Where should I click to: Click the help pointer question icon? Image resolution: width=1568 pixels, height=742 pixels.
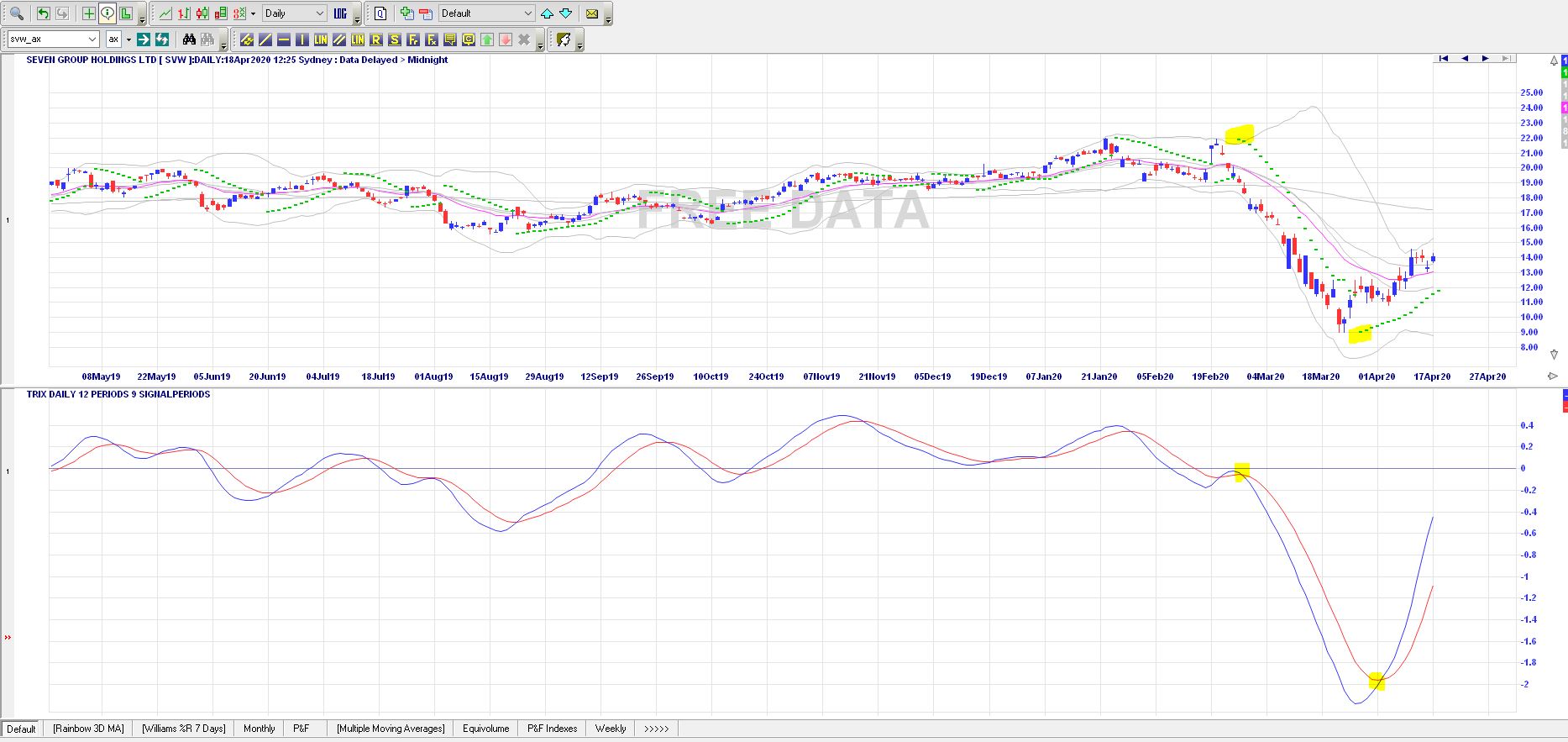(x=564, y=39)
